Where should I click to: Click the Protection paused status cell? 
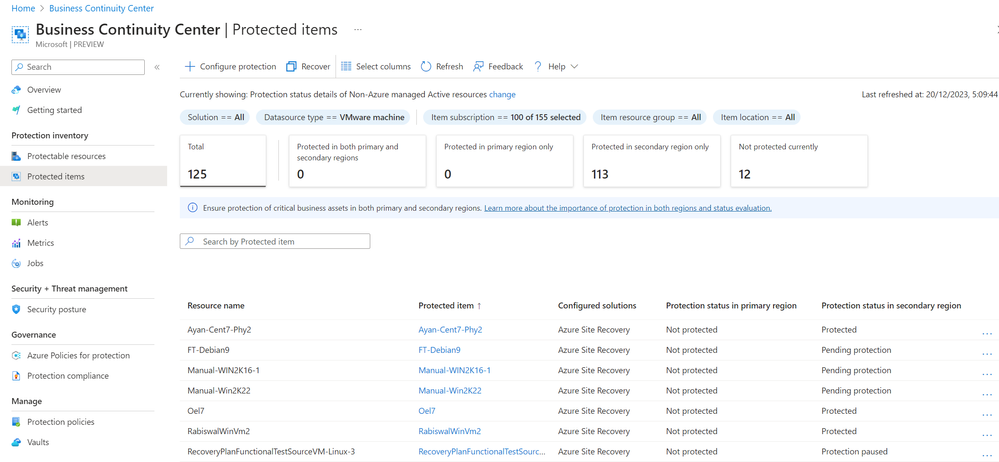pos(854,452)
